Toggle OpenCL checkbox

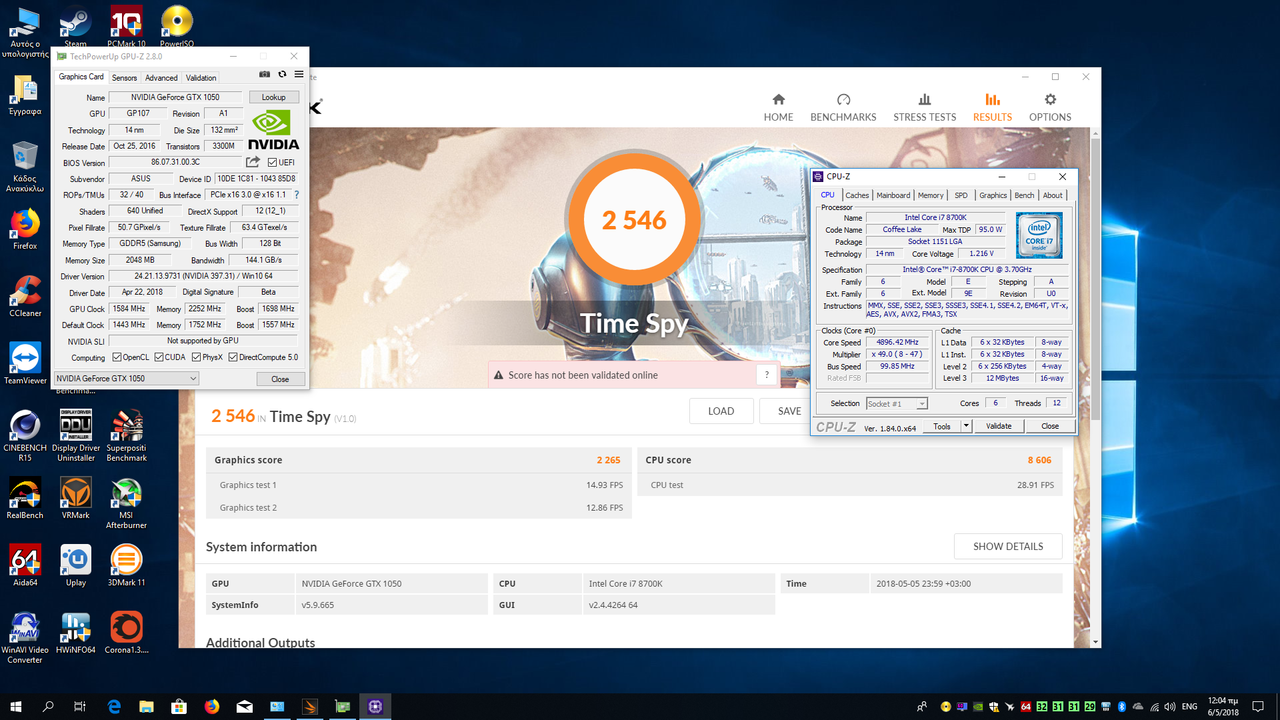click(117, 357)
